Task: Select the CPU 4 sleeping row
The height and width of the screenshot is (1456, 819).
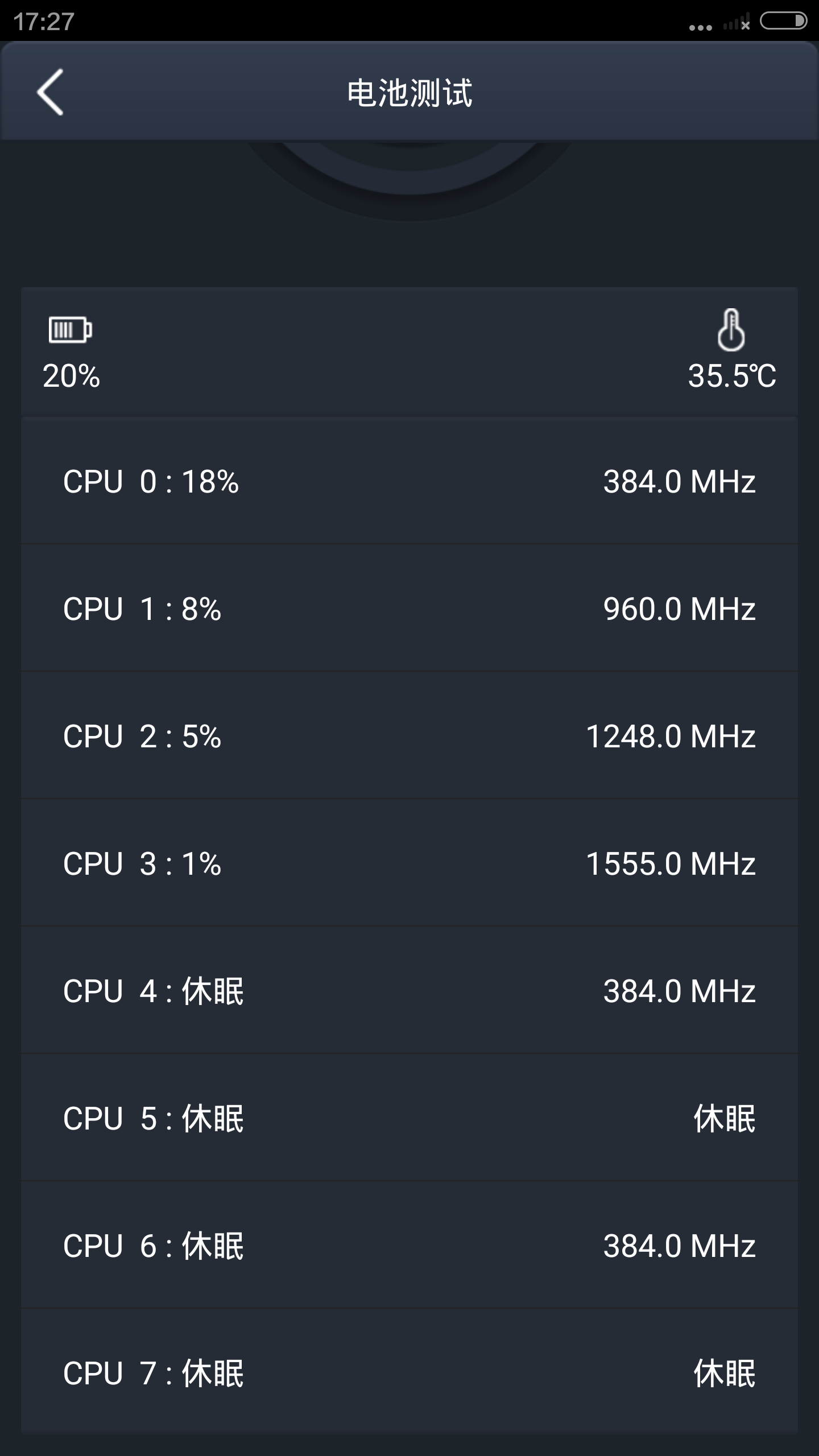Action: 409,991
